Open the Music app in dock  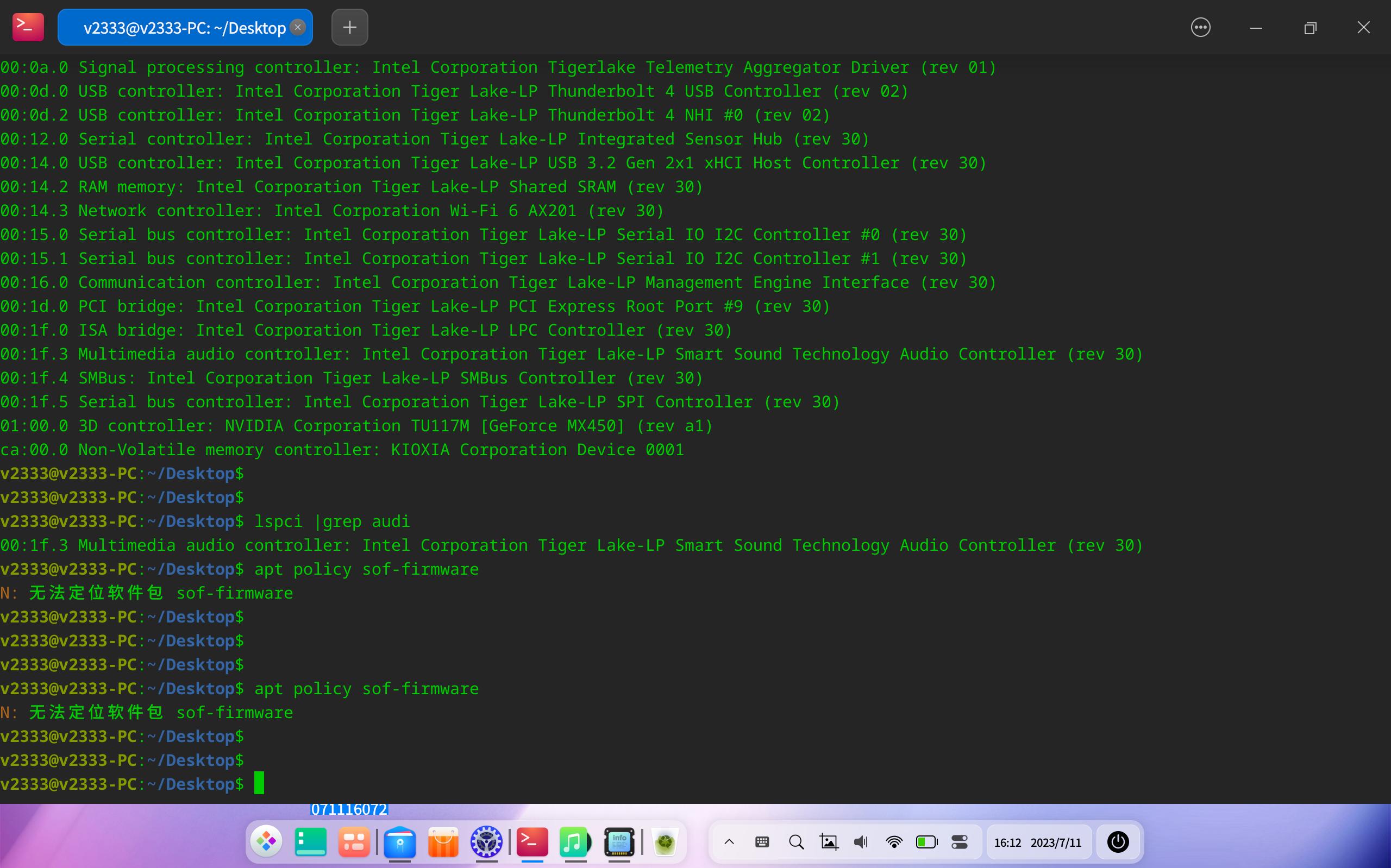(x=574, y=842)
